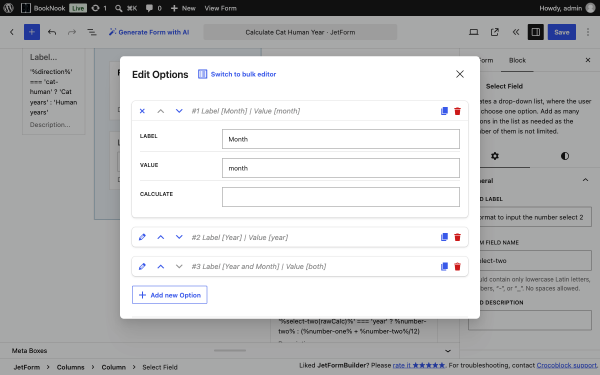Switch to bulk editor
Image resolution: width=600 pixels, height=375 pixels.
[x=237, y=74]
